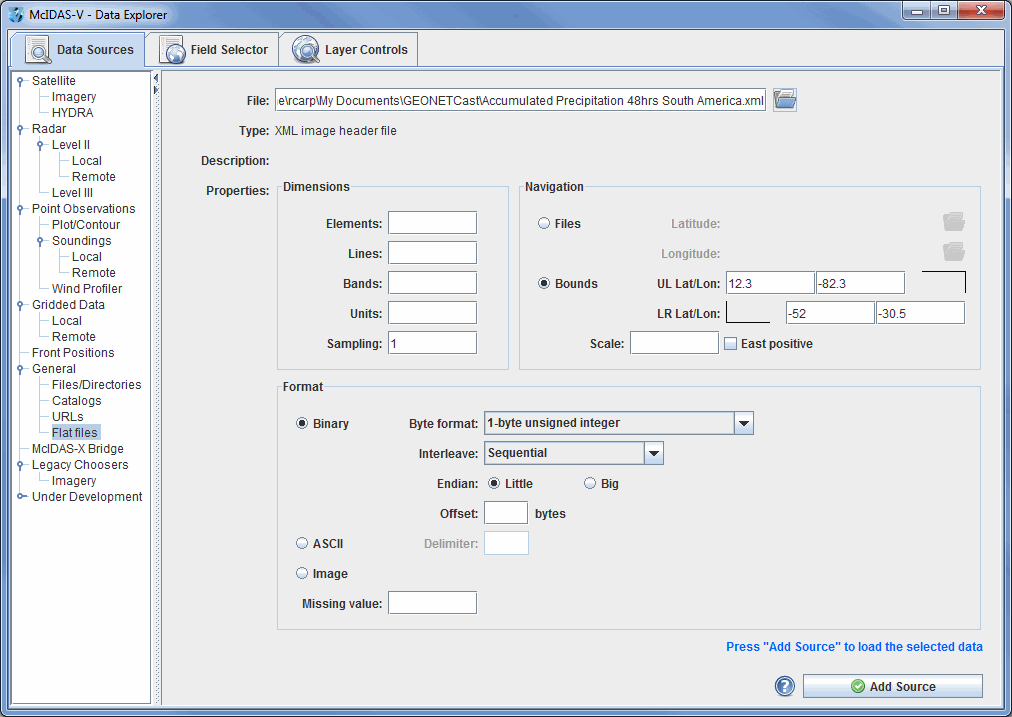The height and width of the screenshot is (717, 1012).
Task: Collapse the Point Observations tree node
Action: click(20, 209)
